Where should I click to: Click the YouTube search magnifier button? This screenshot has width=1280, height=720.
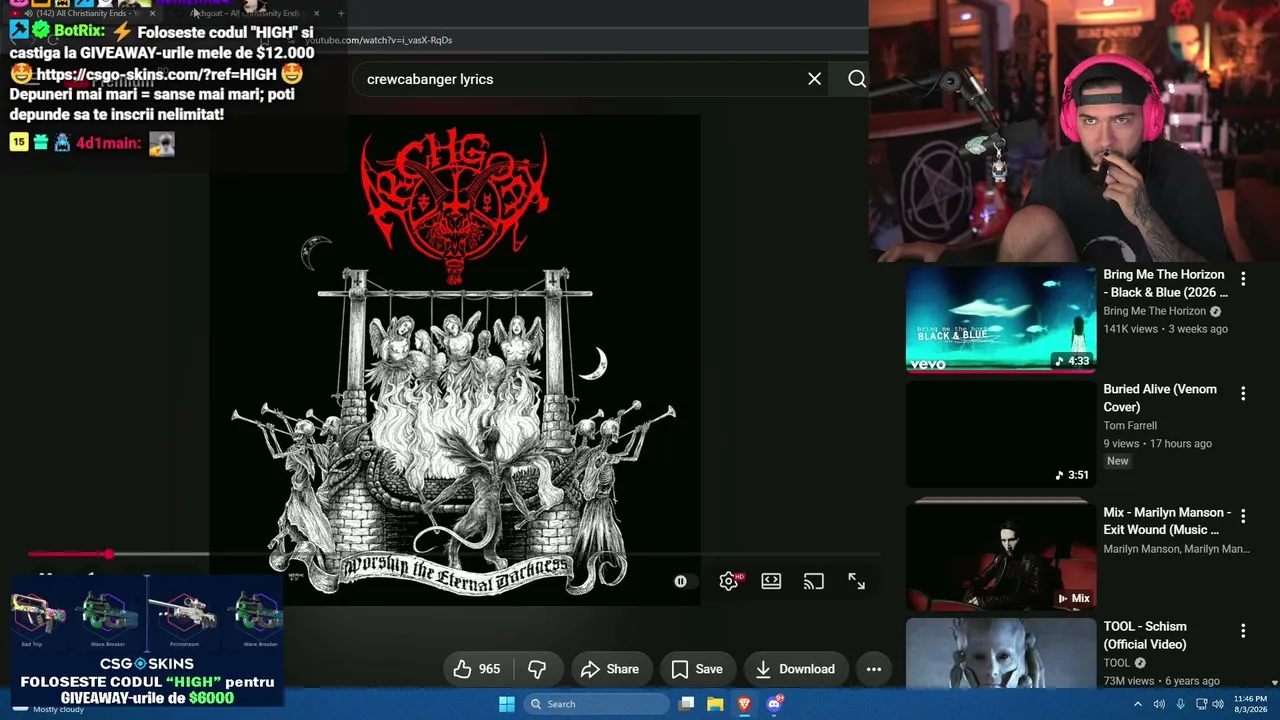click(857, 79)
